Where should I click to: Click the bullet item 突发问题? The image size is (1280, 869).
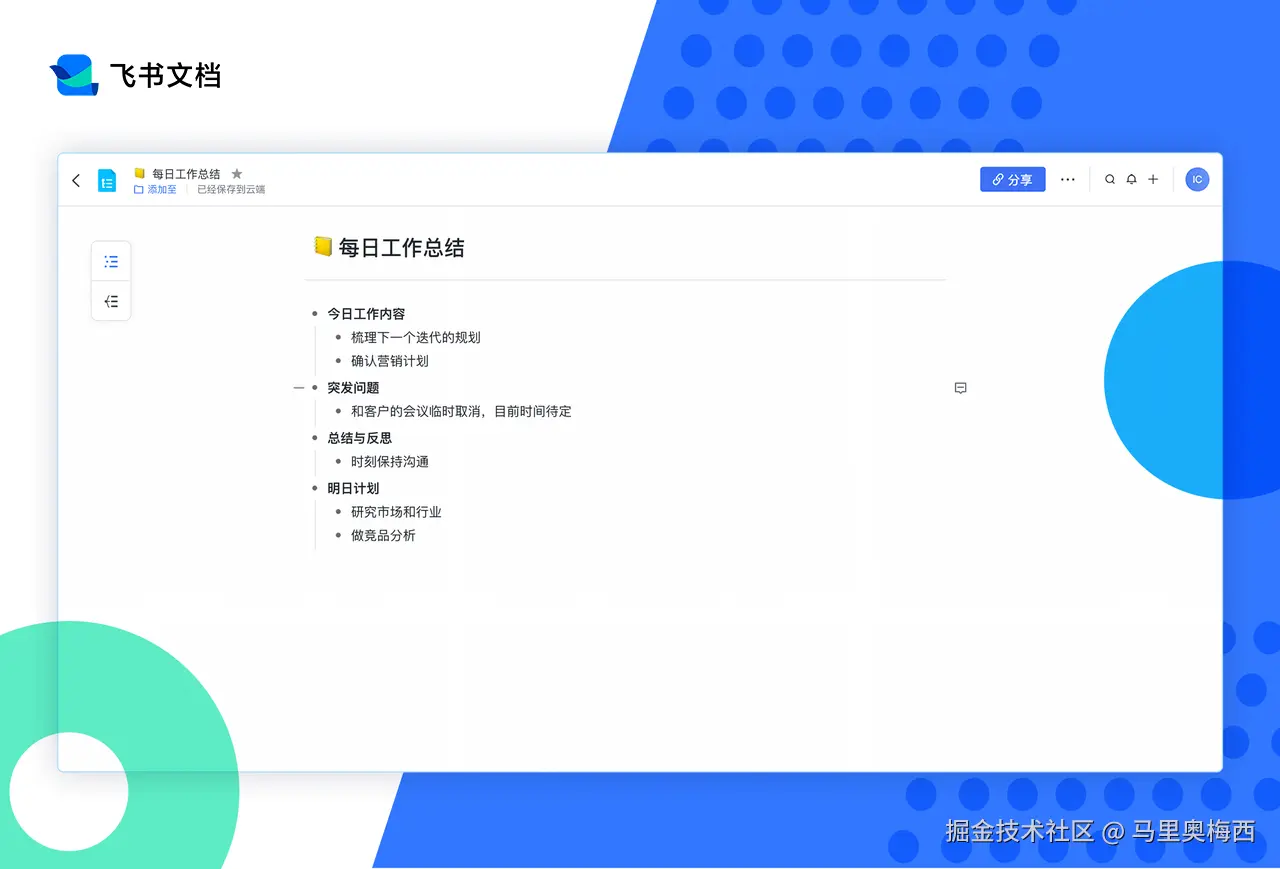(353, 388)
